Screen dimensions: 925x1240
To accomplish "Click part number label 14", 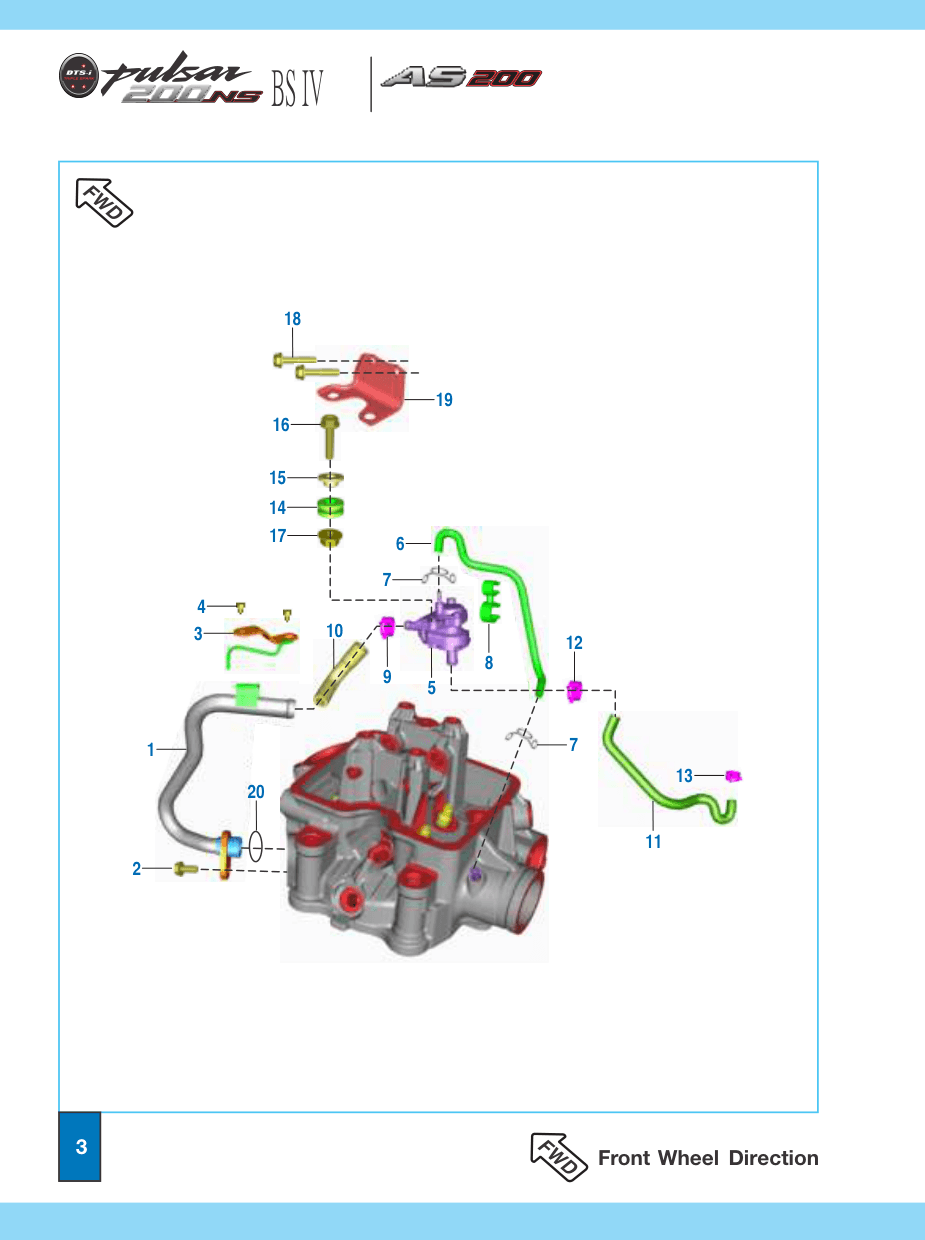I will pyautogui.click(x=277, y=508).
